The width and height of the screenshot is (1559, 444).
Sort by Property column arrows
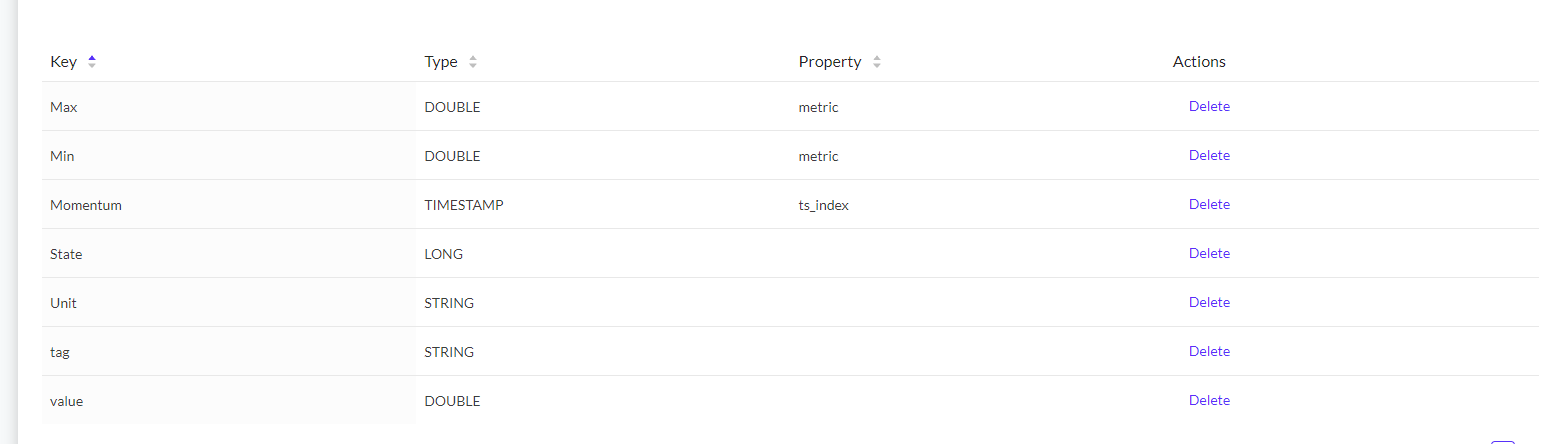pyautogui.click(x=877, y=62)
